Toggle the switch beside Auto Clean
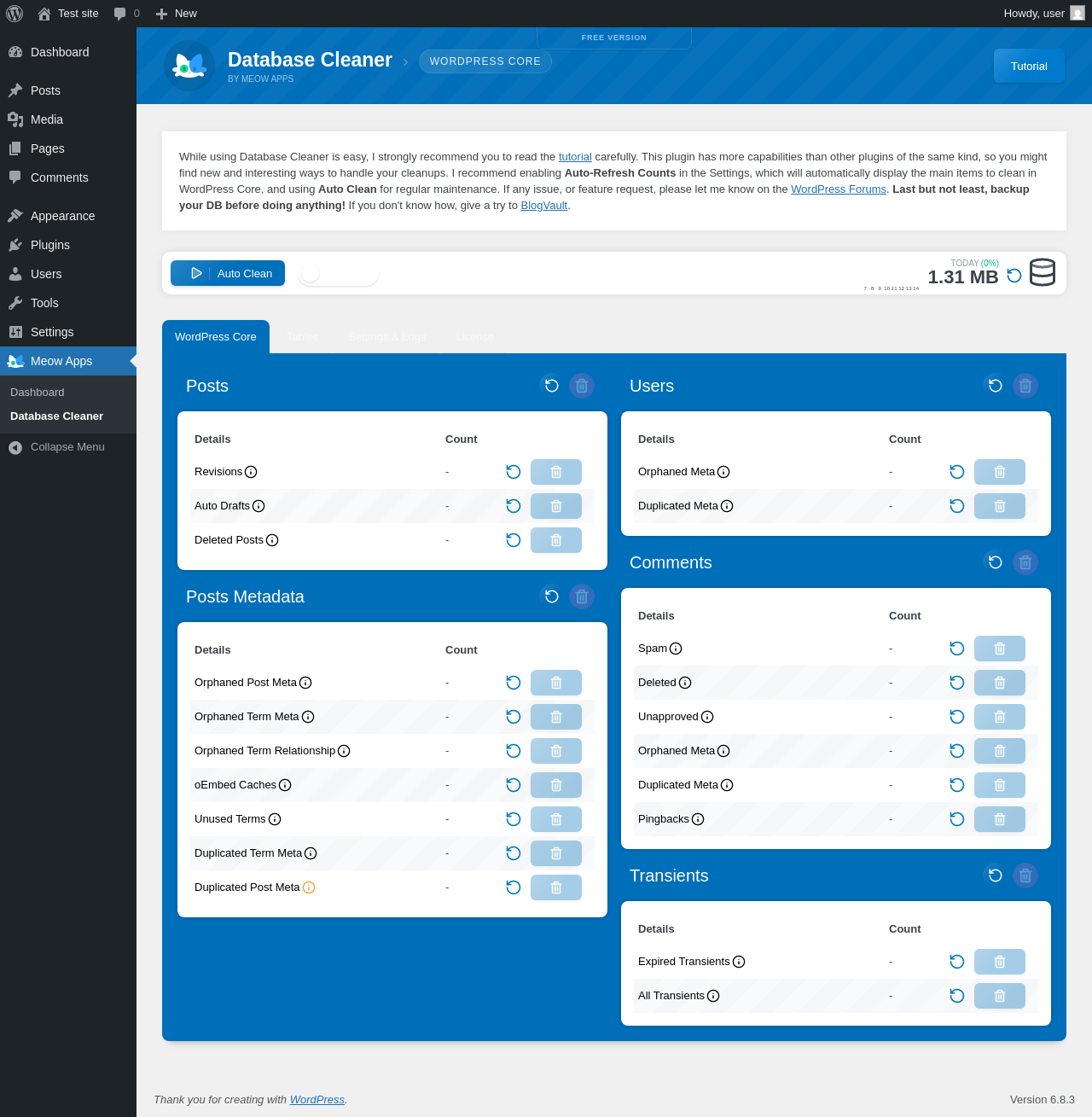1092x1117 pixels. point(339,273)
